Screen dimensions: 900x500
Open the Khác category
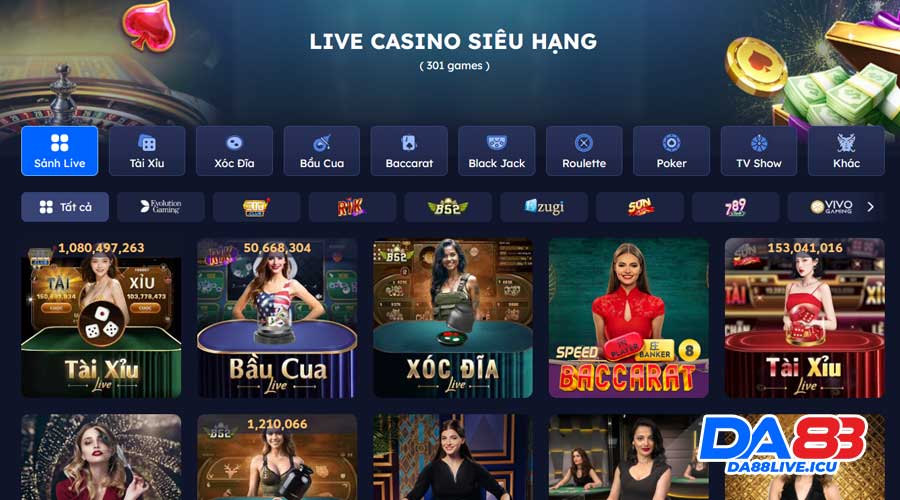(x=846, y=151)
